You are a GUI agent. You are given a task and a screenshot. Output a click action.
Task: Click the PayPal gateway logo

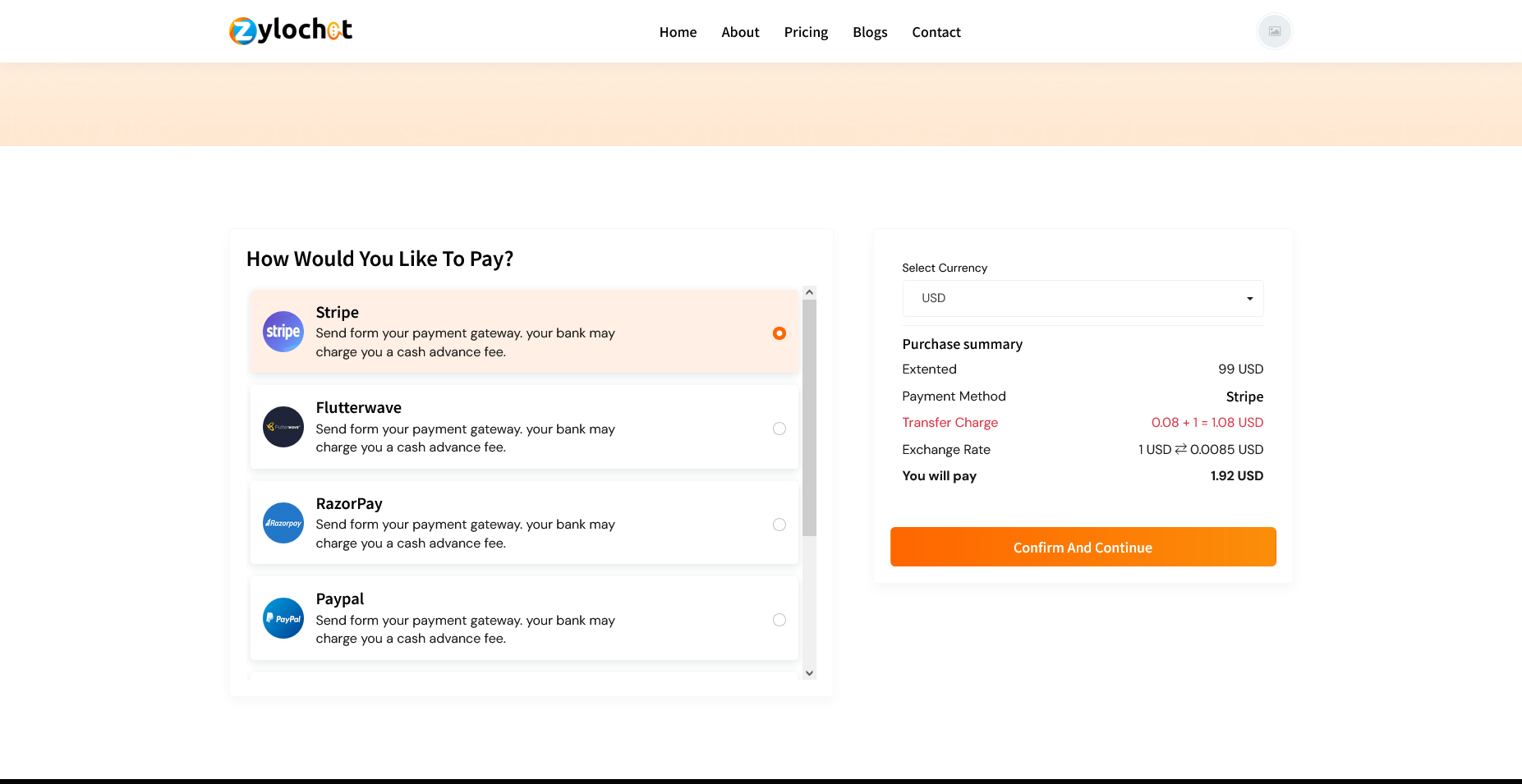(283, 618)
